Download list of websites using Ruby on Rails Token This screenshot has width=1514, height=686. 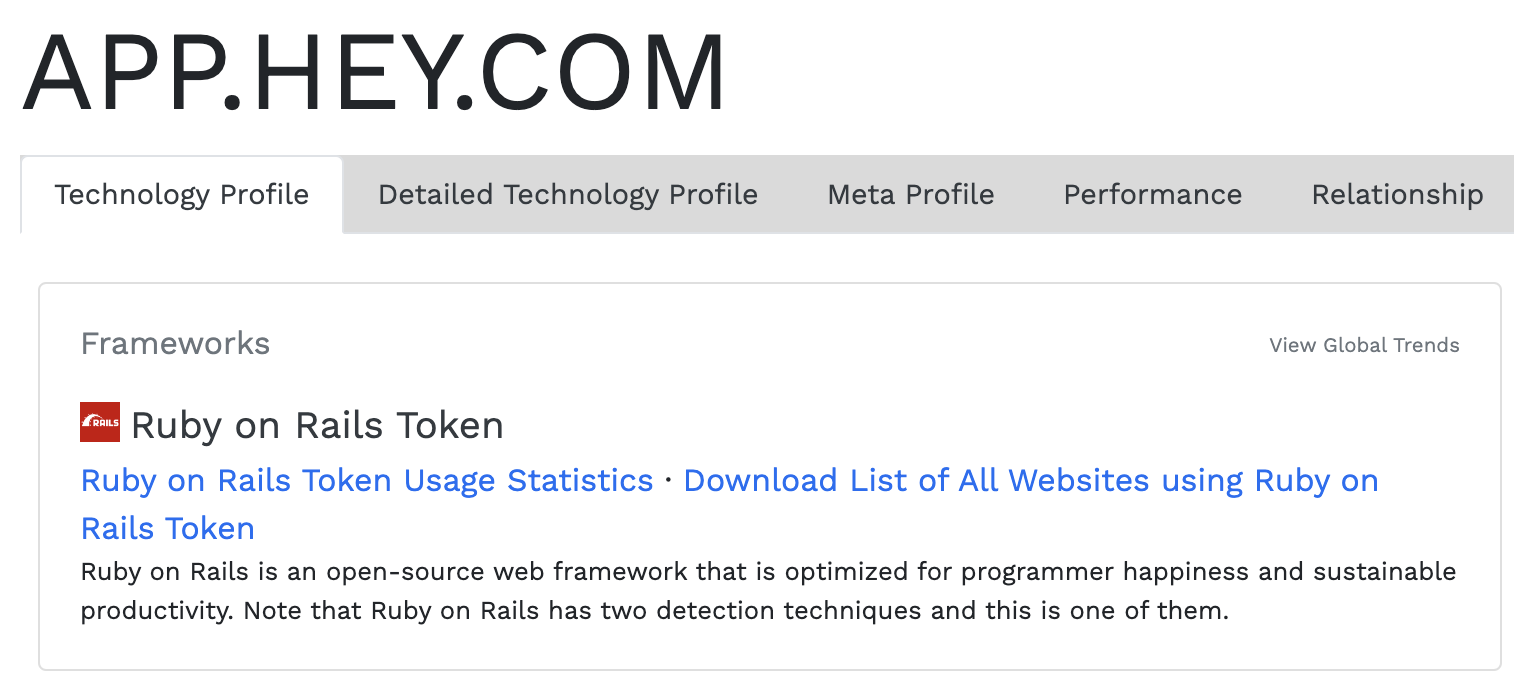[1030, 481]
